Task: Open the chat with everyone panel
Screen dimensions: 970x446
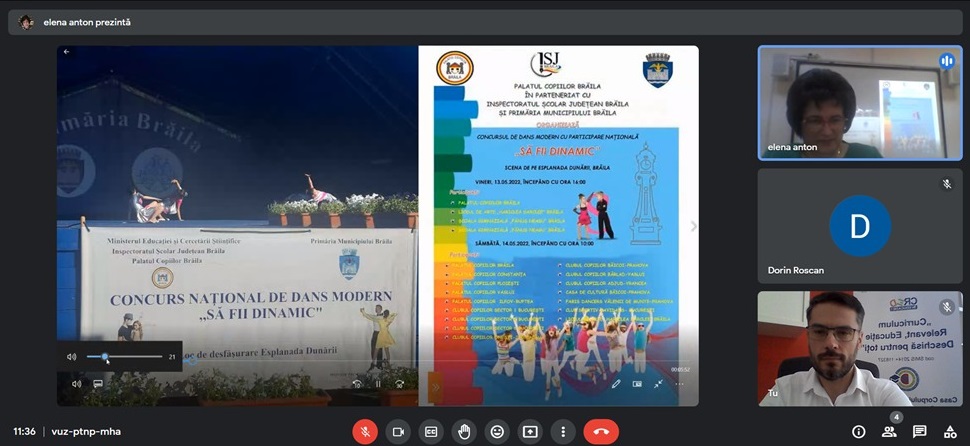Action: coord(919,431)
